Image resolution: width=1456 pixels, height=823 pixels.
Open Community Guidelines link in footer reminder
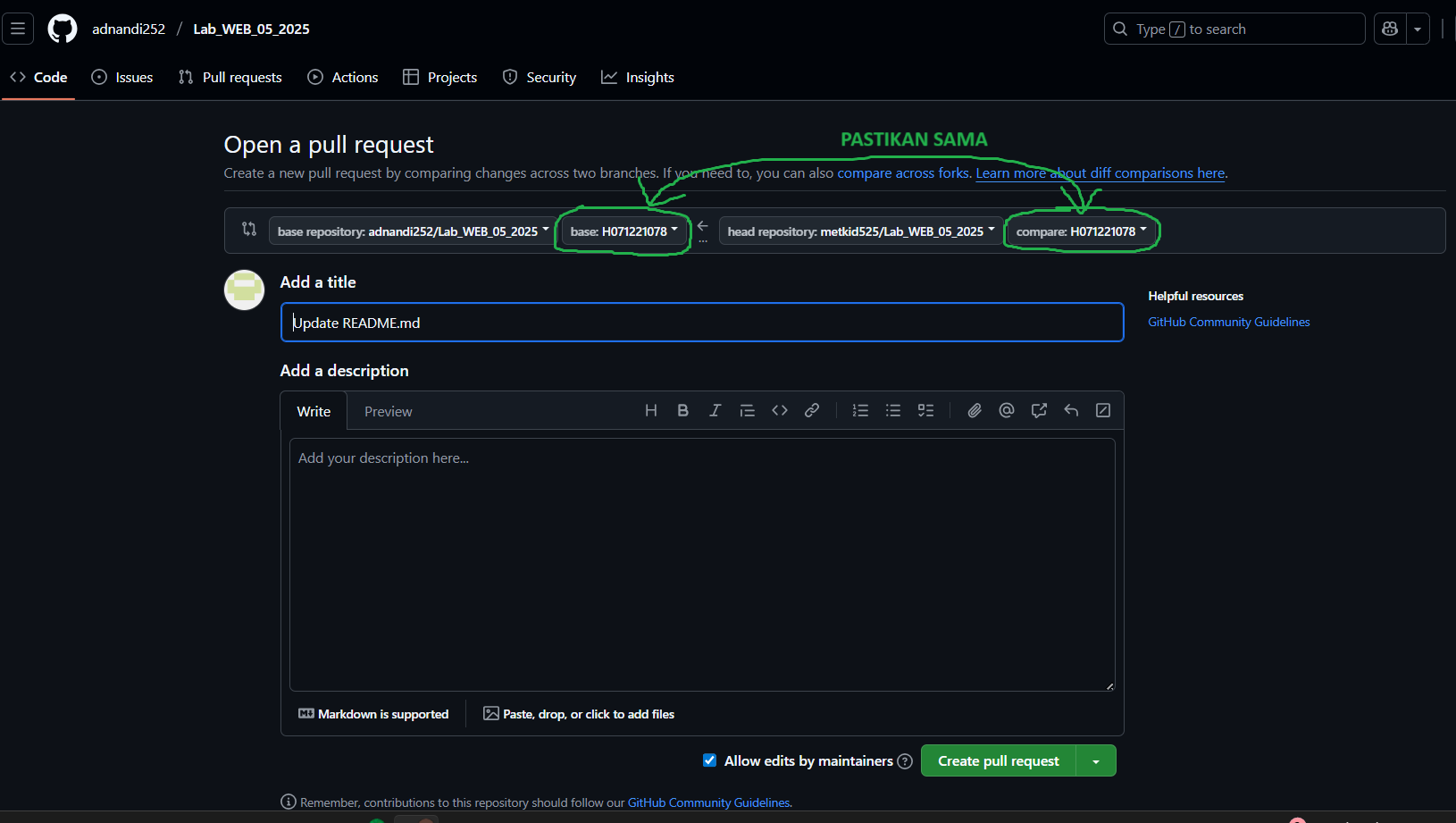click(709, 802)
